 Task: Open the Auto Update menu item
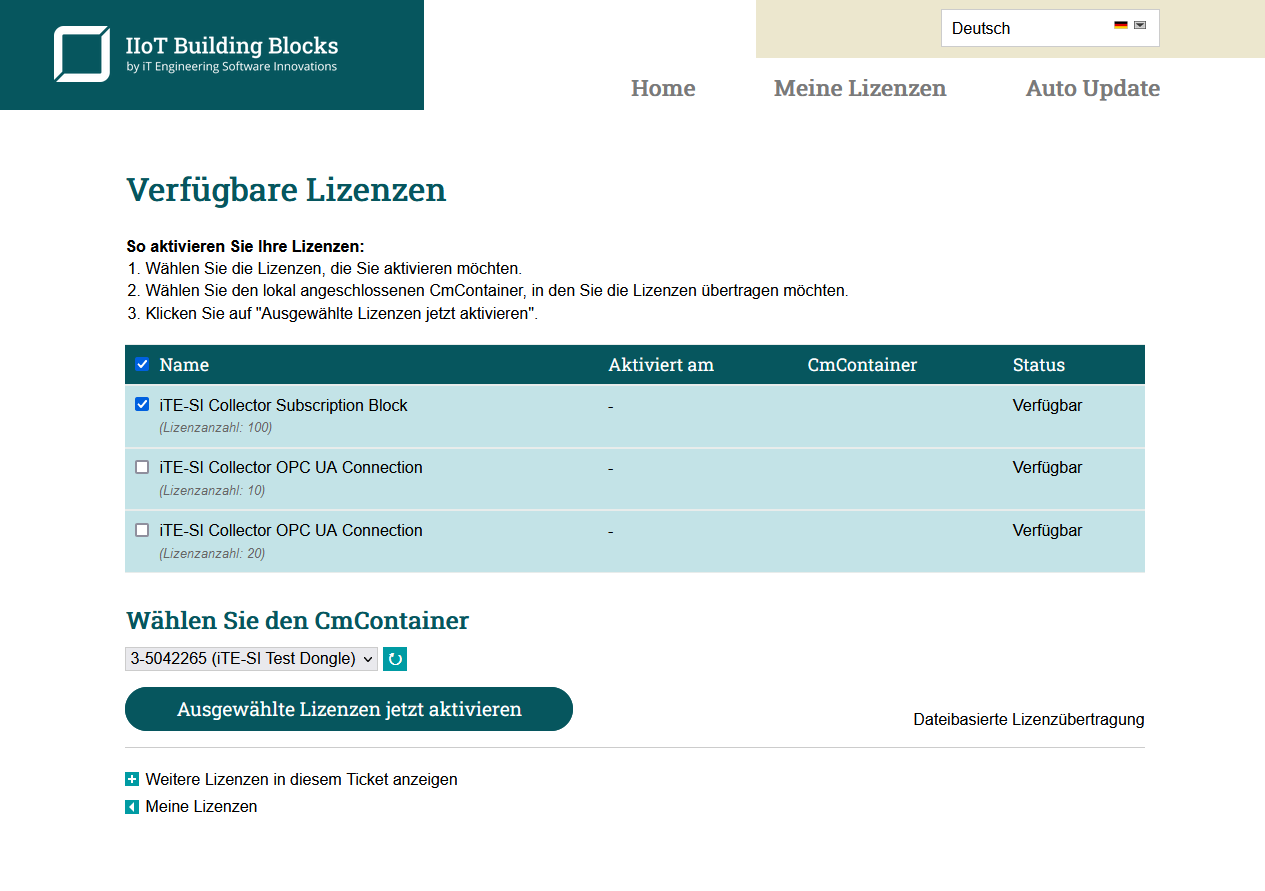(1092, 88)
